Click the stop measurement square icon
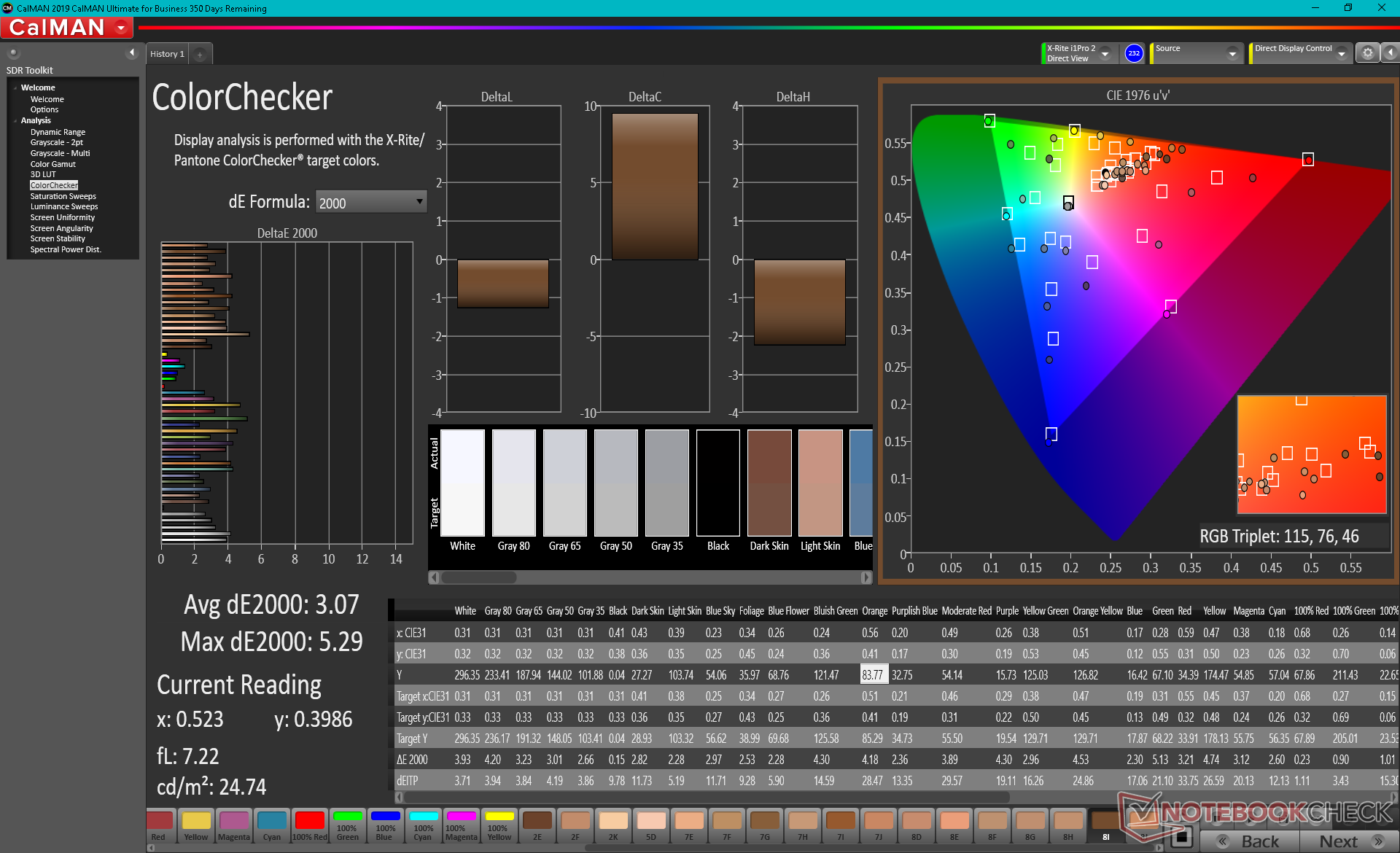 click(x=1183, y=837)
